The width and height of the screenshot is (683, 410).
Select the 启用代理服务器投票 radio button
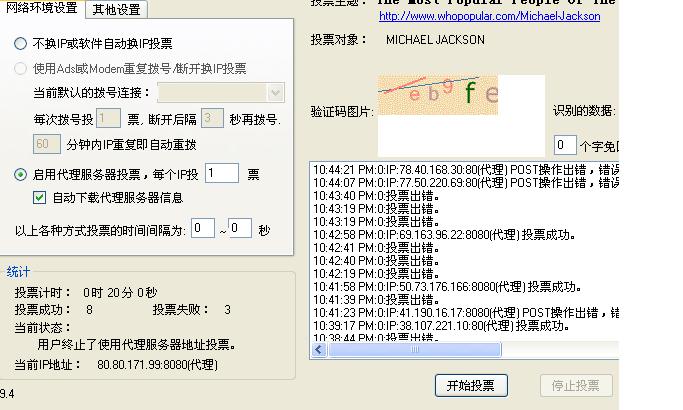[x=21, y=175]
